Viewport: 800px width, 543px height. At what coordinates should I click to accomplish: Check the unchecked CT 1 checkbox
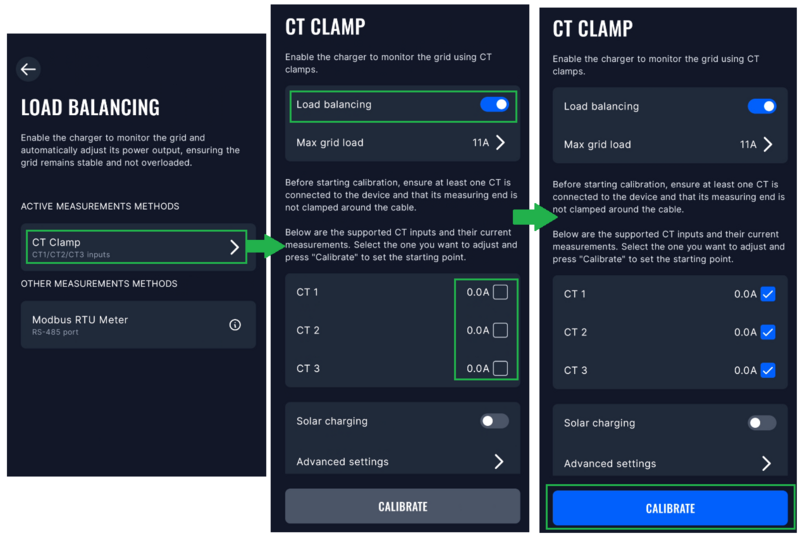(500, 292)
